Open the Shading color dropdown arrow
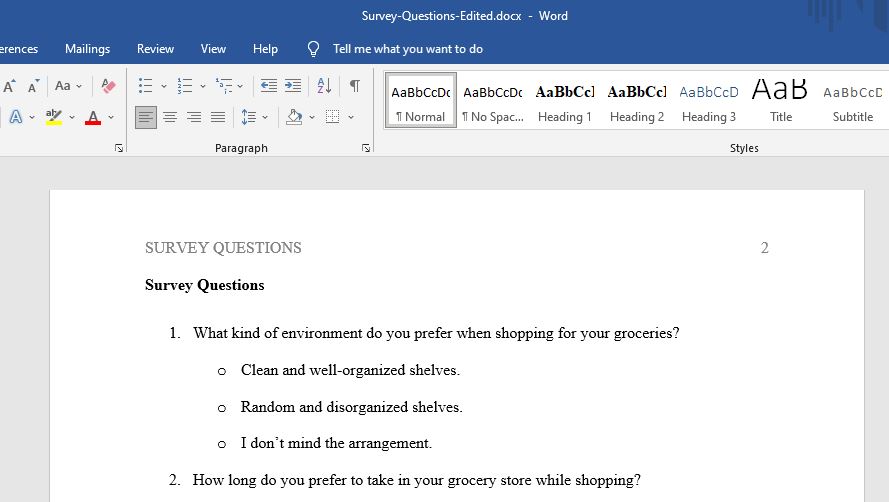 pyautogui.click(x=312, y=117)
